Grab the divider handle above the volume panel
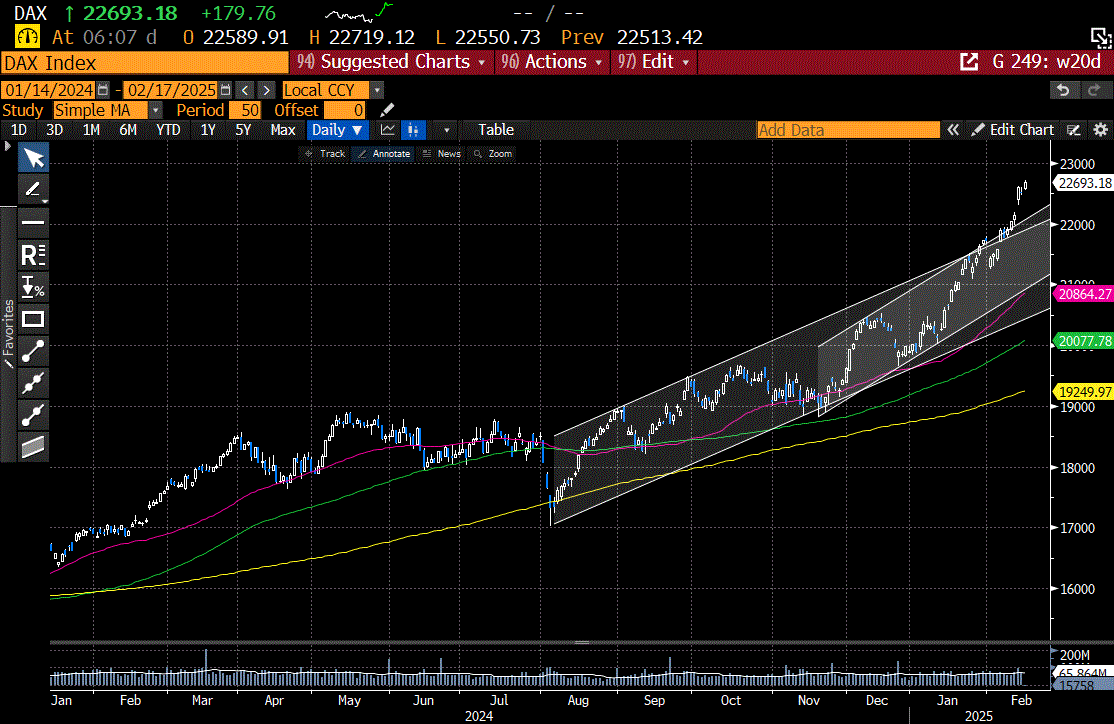Screen dimensions: 1114x724 pos(582,642)
